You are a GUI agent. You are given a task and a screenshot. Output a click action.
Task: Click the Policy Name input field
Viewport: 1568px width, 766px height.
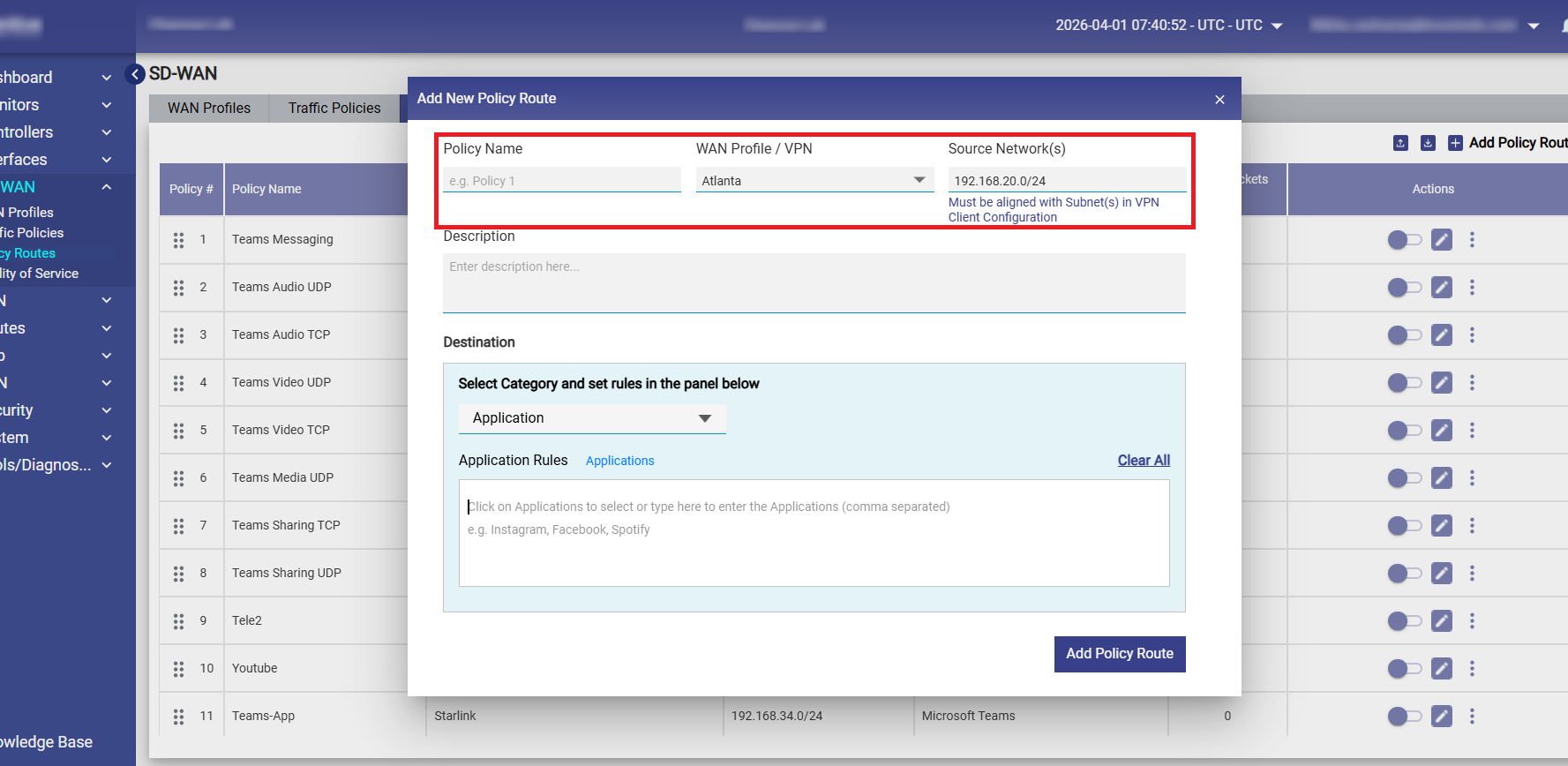pyautogui.click(x=561, y=181)
